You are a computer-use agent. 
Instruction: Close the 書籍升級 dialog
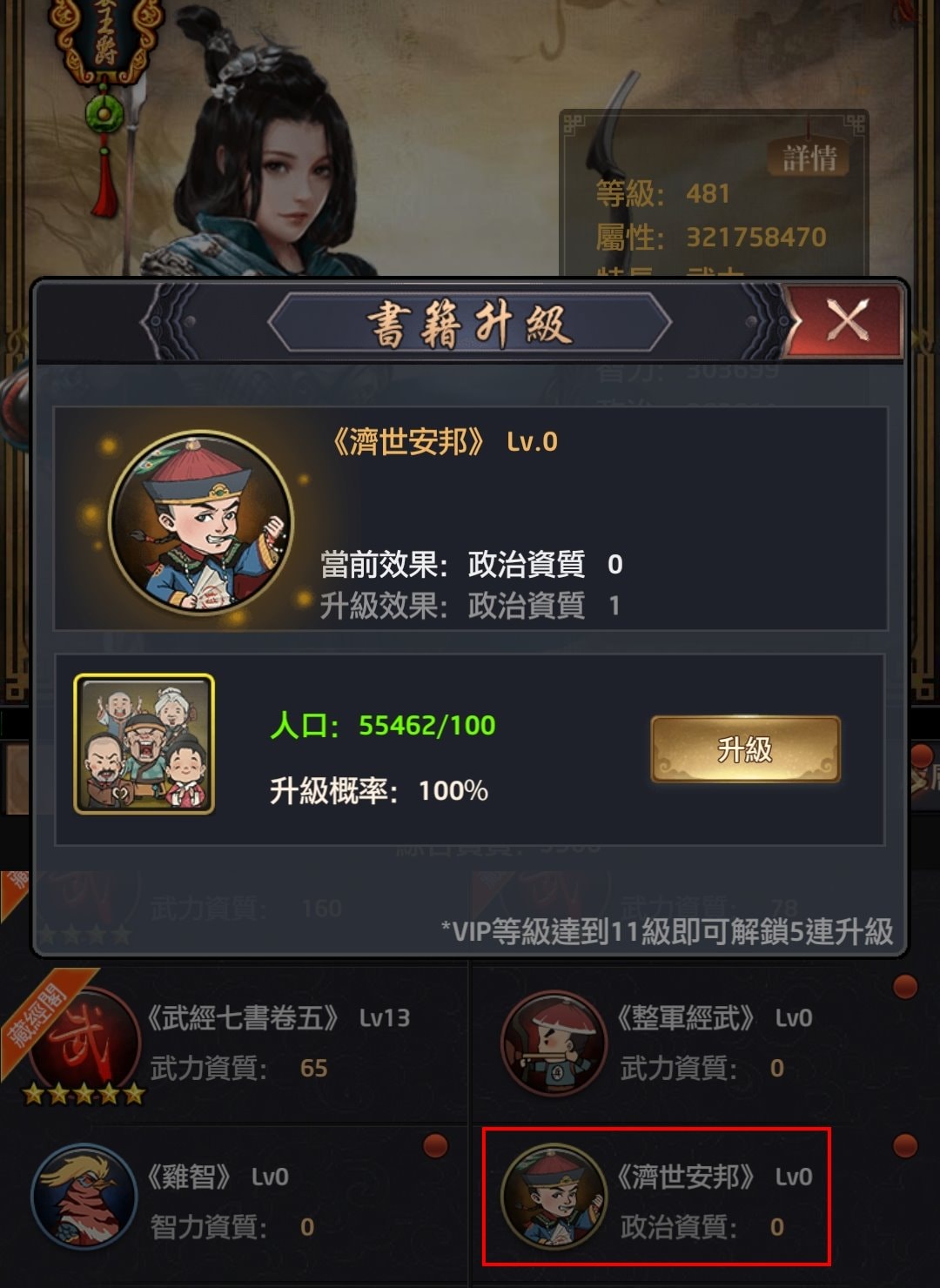846,320
